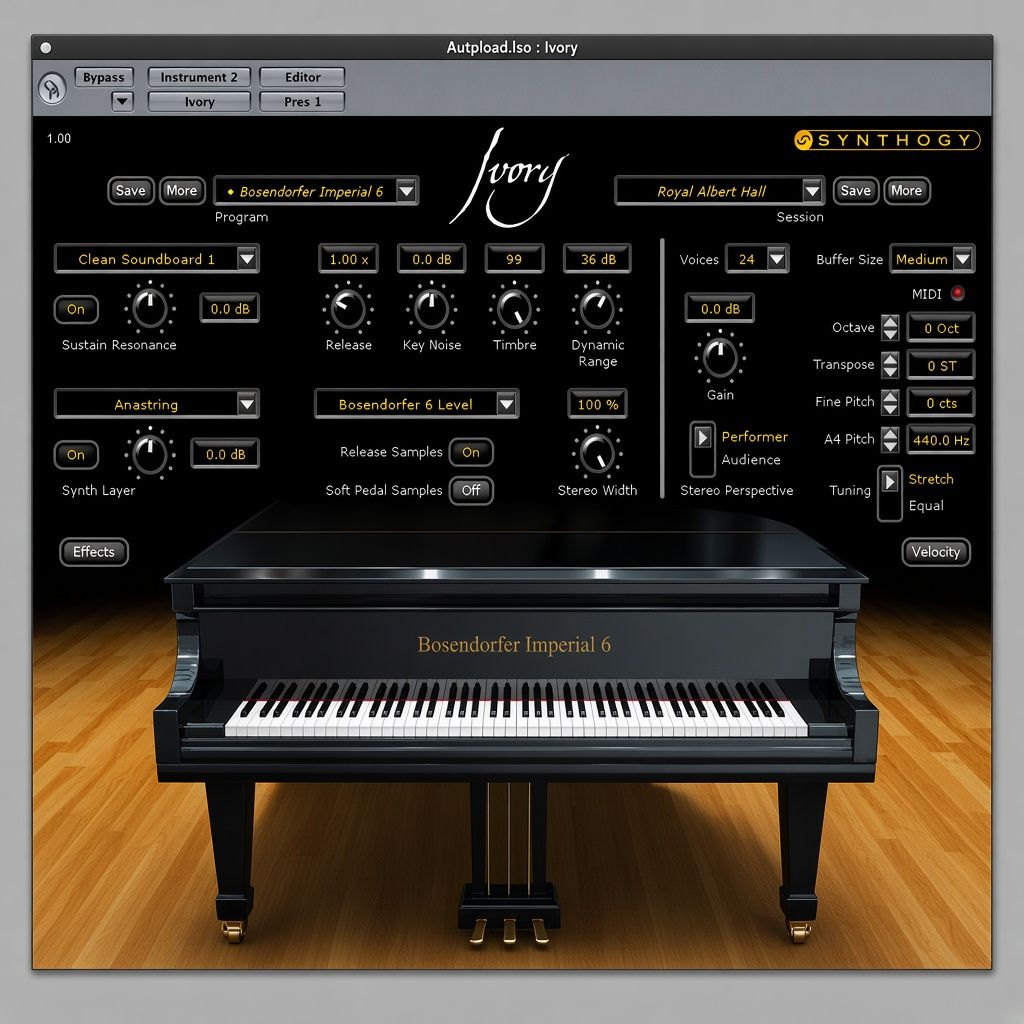1024x1024 pixels.
Task: Toggle Sustain Resonance On button
Action: (x=76, y=309)
